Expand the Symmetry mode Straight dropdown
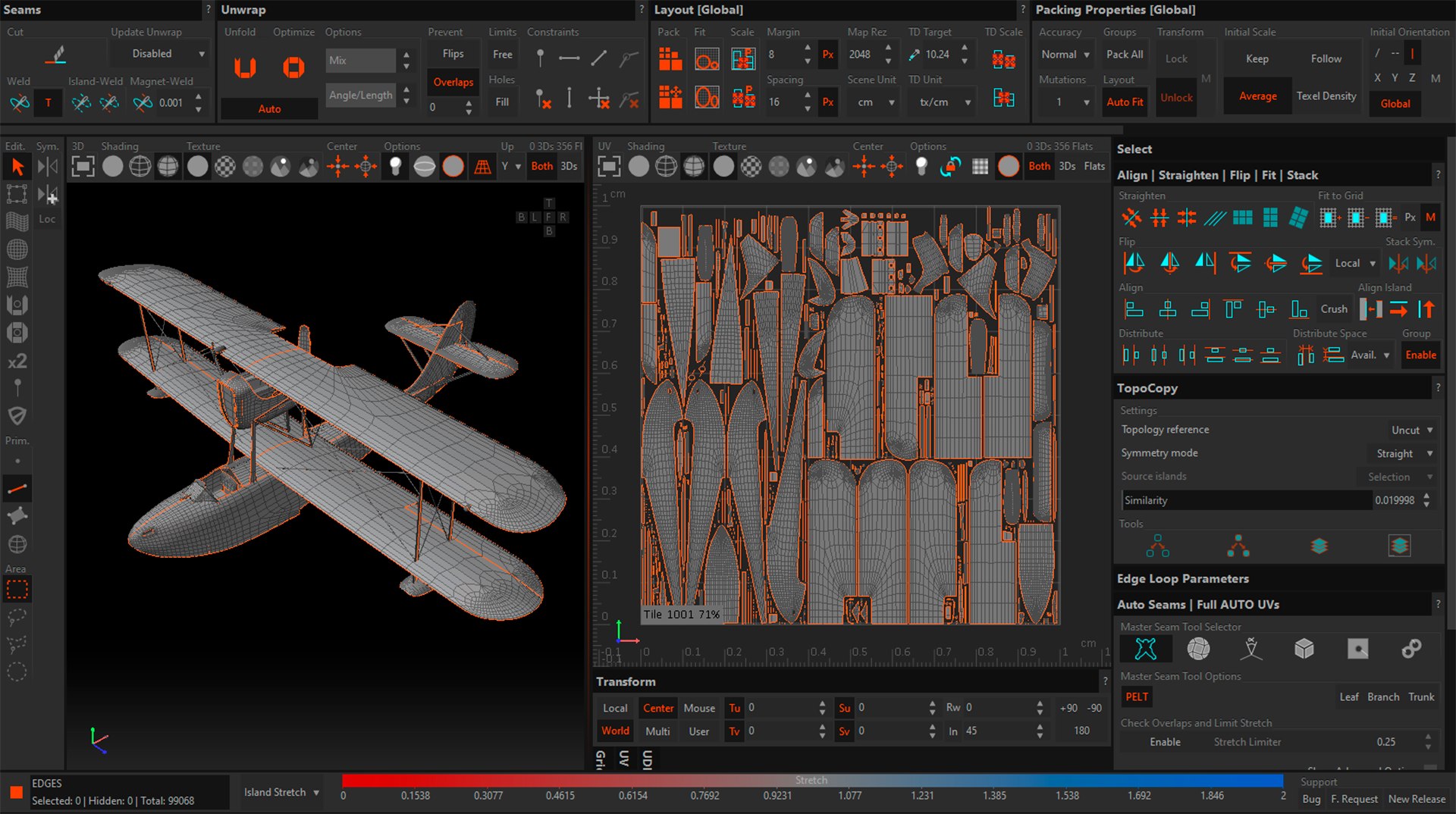This screenshot has width=1456, height=814. tap(1404, 453)
